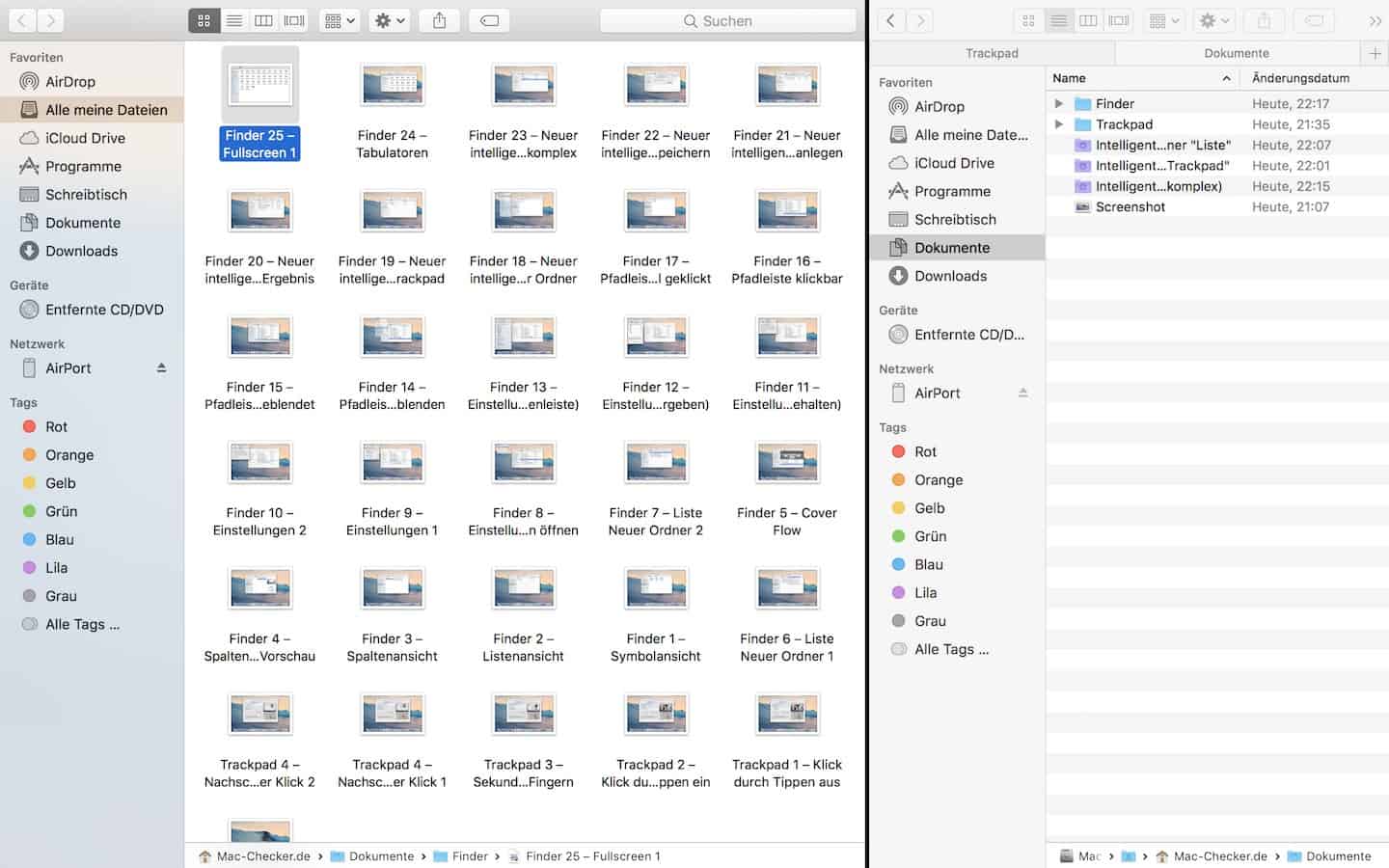Add new tab in right window

[x=1375, y=53]
